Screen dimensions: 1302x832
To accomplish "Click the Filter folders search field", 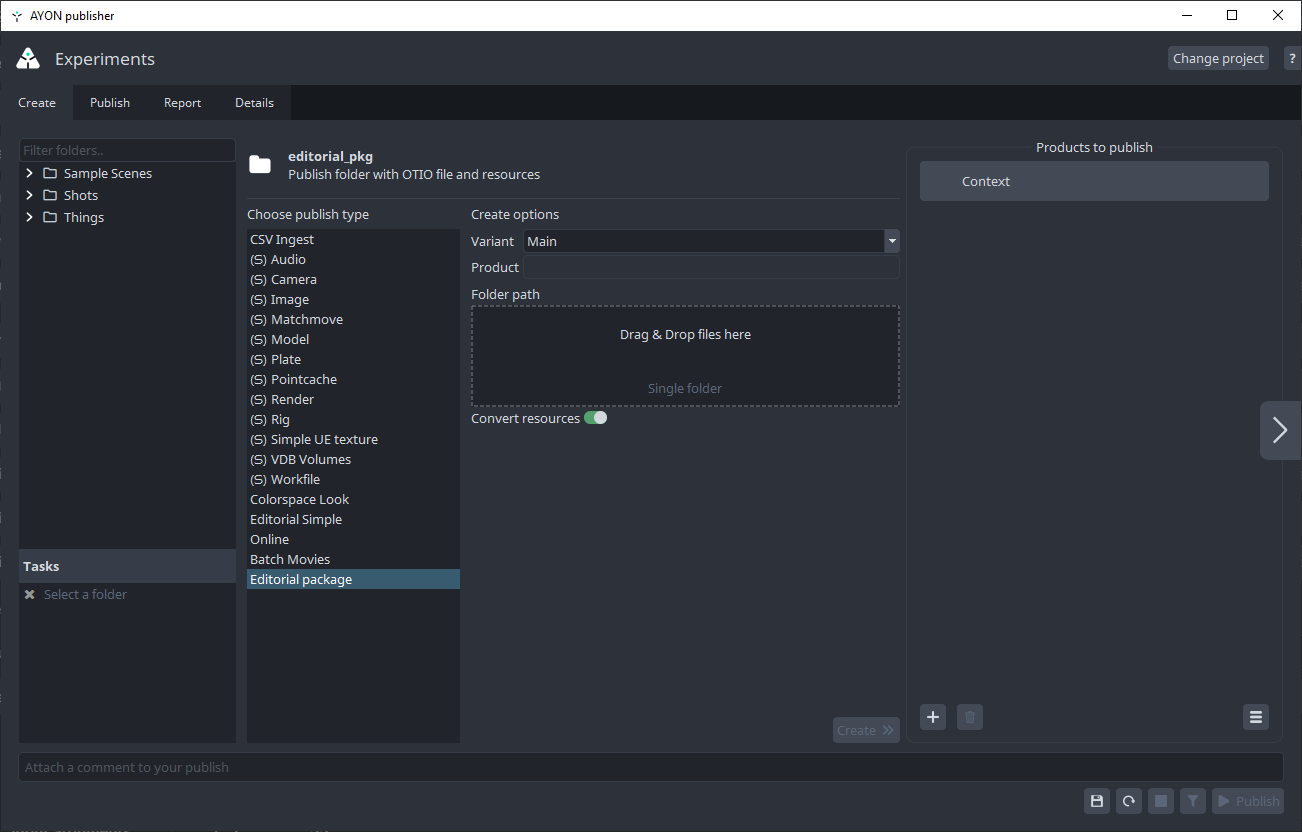I will pyautogui.click(x=127, y=150).
